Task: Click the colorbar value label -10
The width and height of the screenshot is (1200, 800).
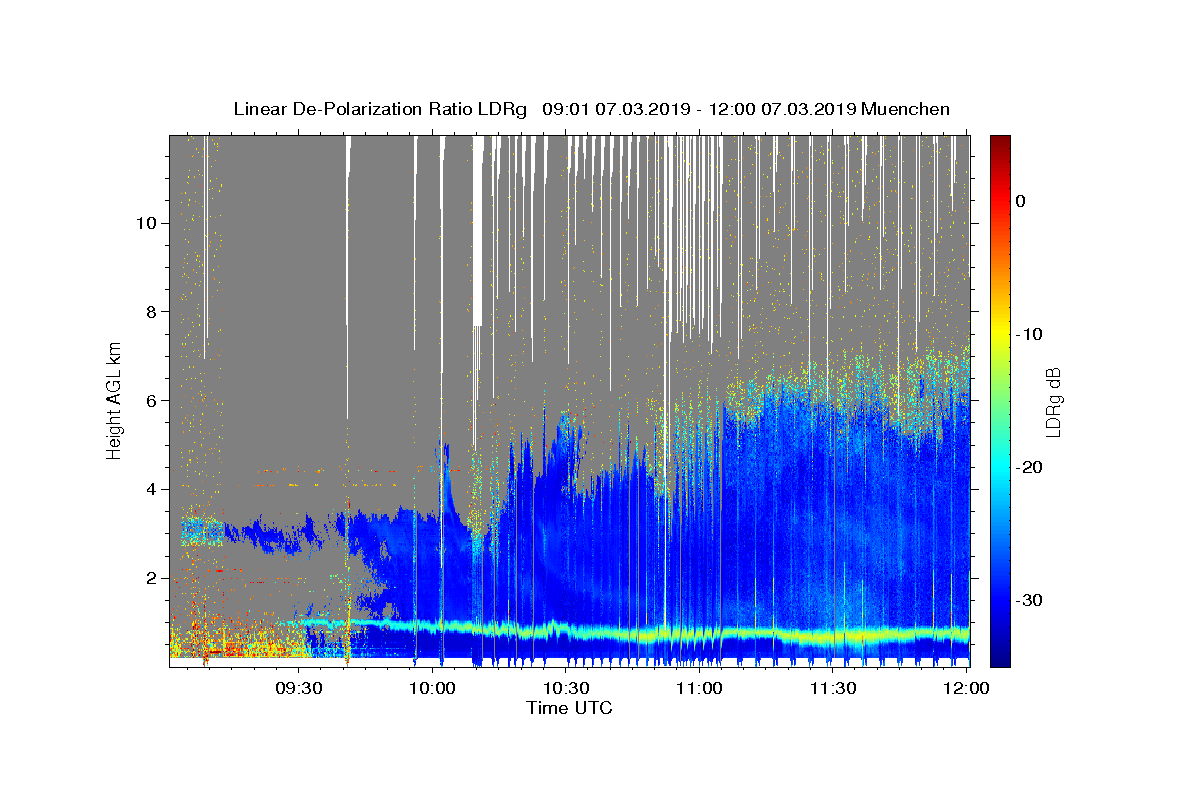Action: tap(1031, 334)
